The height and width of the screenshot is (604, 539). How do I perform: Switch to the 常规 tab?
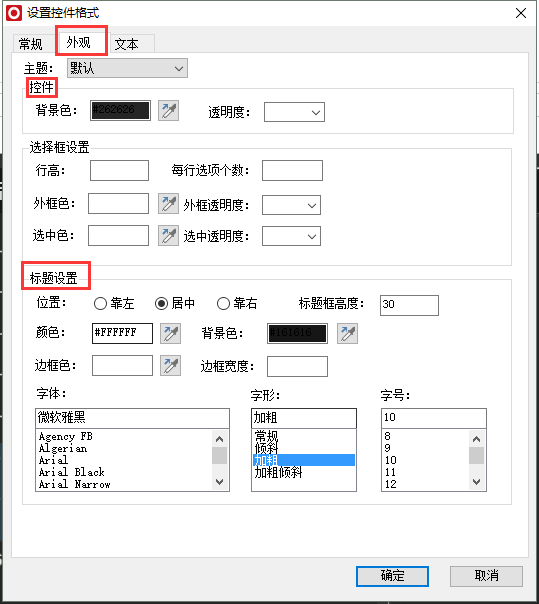(x=30, y=44)
